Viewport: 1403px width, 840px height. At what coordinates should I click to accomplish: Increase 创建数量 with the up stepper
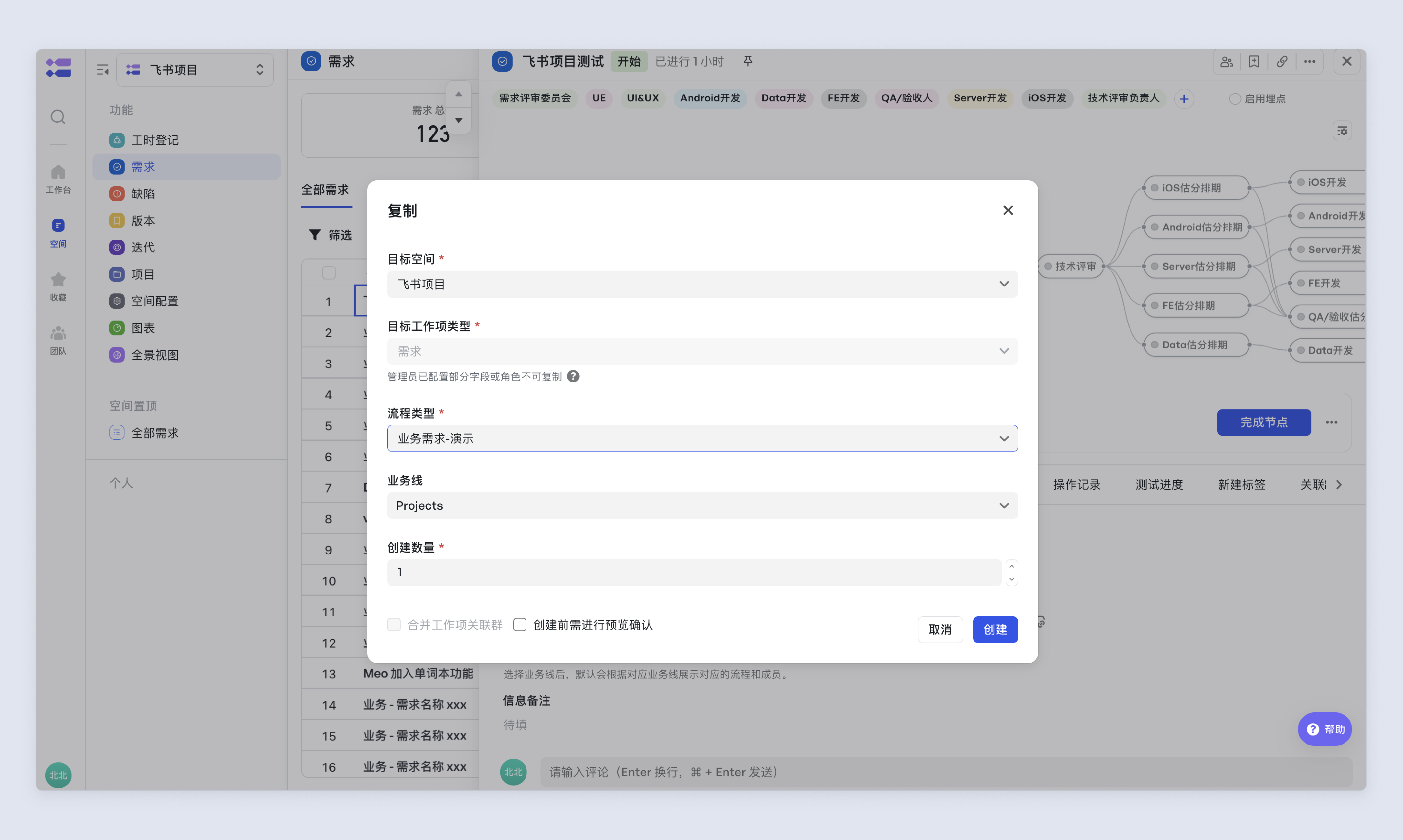coord(1011,567)
